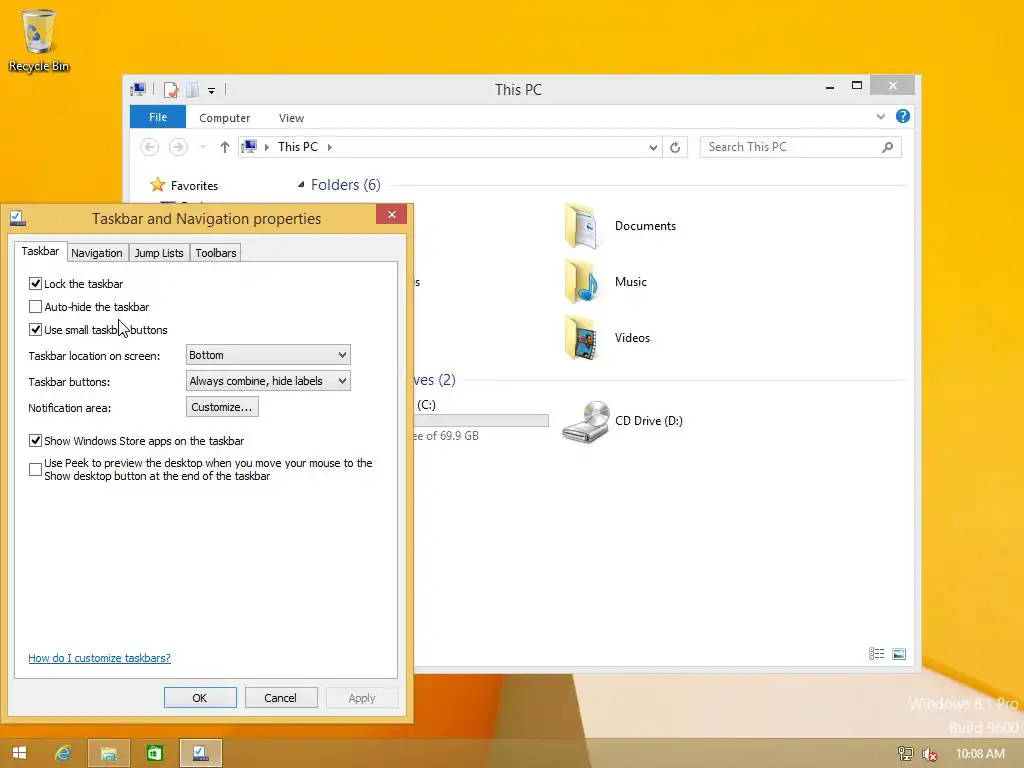Click the Taskbar properties dialog title icon
1024x768 pixels.
point(18,218)
